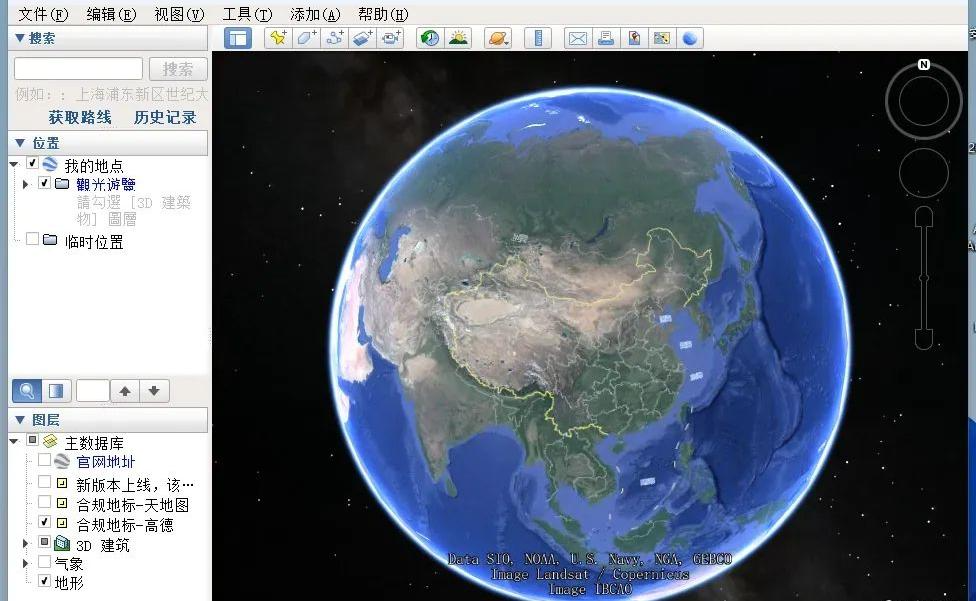Uncheck the 地形 terrain checkbox

(44, 580)
